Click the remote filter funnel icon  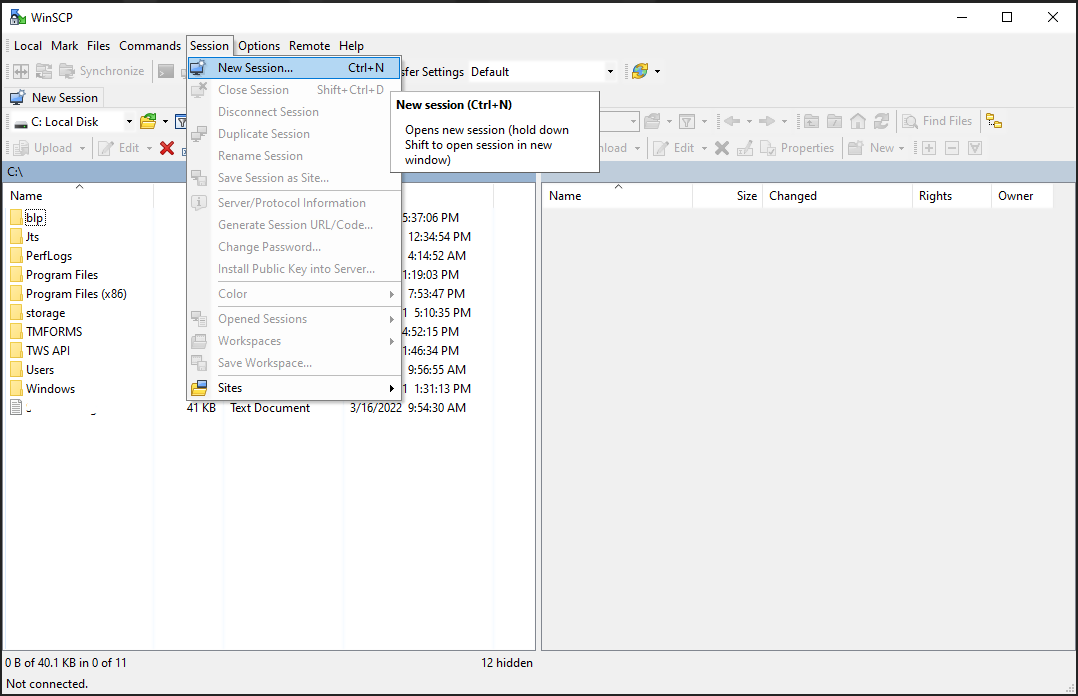click(x=687, y=122)
